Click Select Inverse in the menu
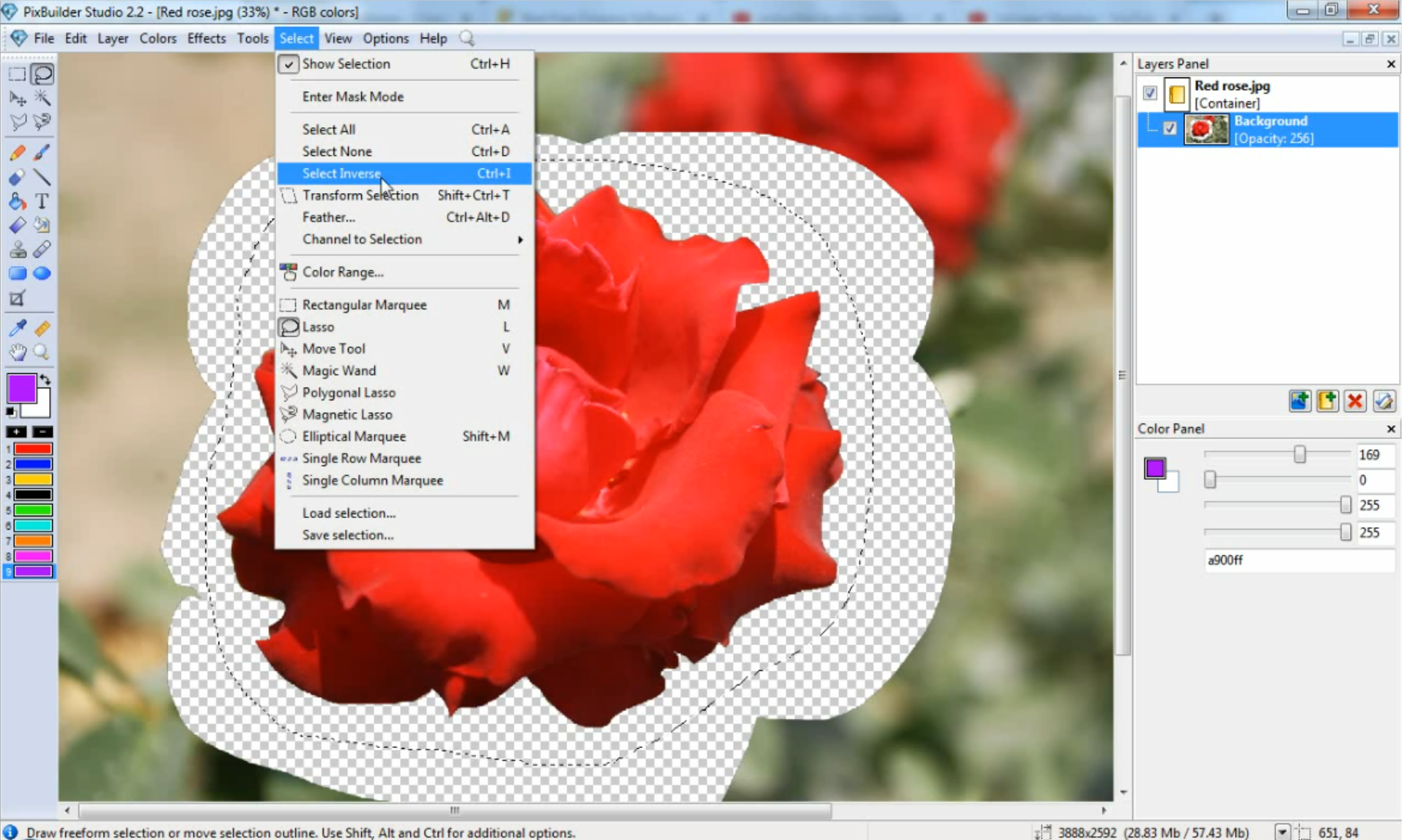The height and width of the screenshot is (840, 1402). click(341, 173)
